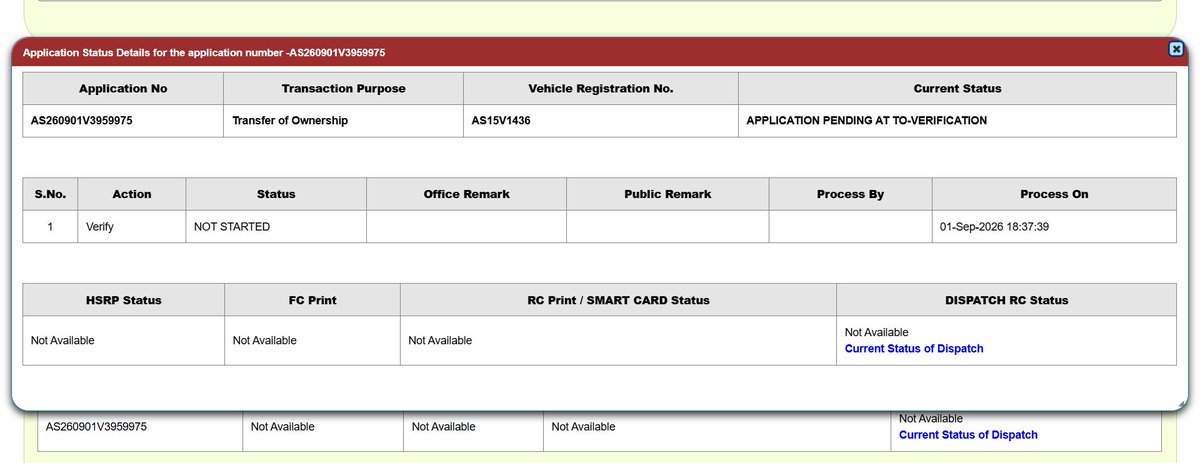This screenshot has width=1200, height=463.
Task: Click RC Print / SMART CARD Status header
Action: [618, 300]
